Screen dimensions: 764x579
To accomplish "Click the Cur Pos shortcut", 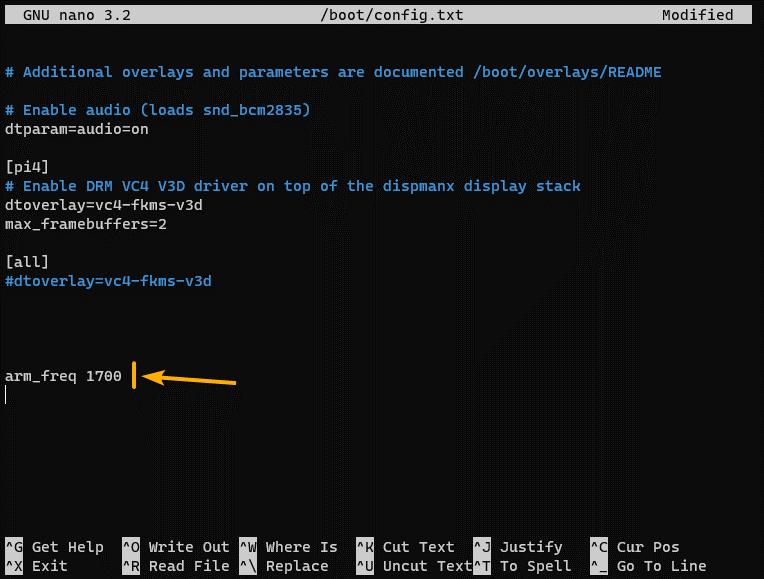I will (647, 547).
